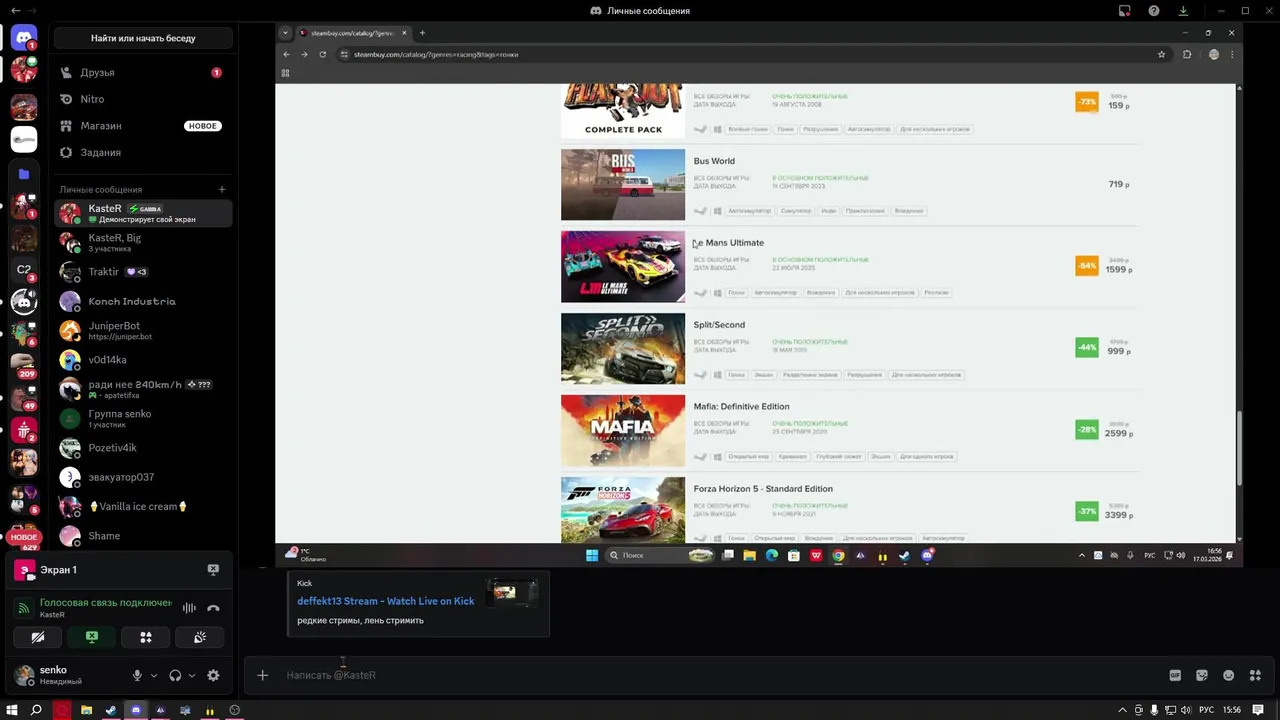Open the Группа senko group chat
The height and width of the screenshot is (720, 1280).
(x=143, y=418)
